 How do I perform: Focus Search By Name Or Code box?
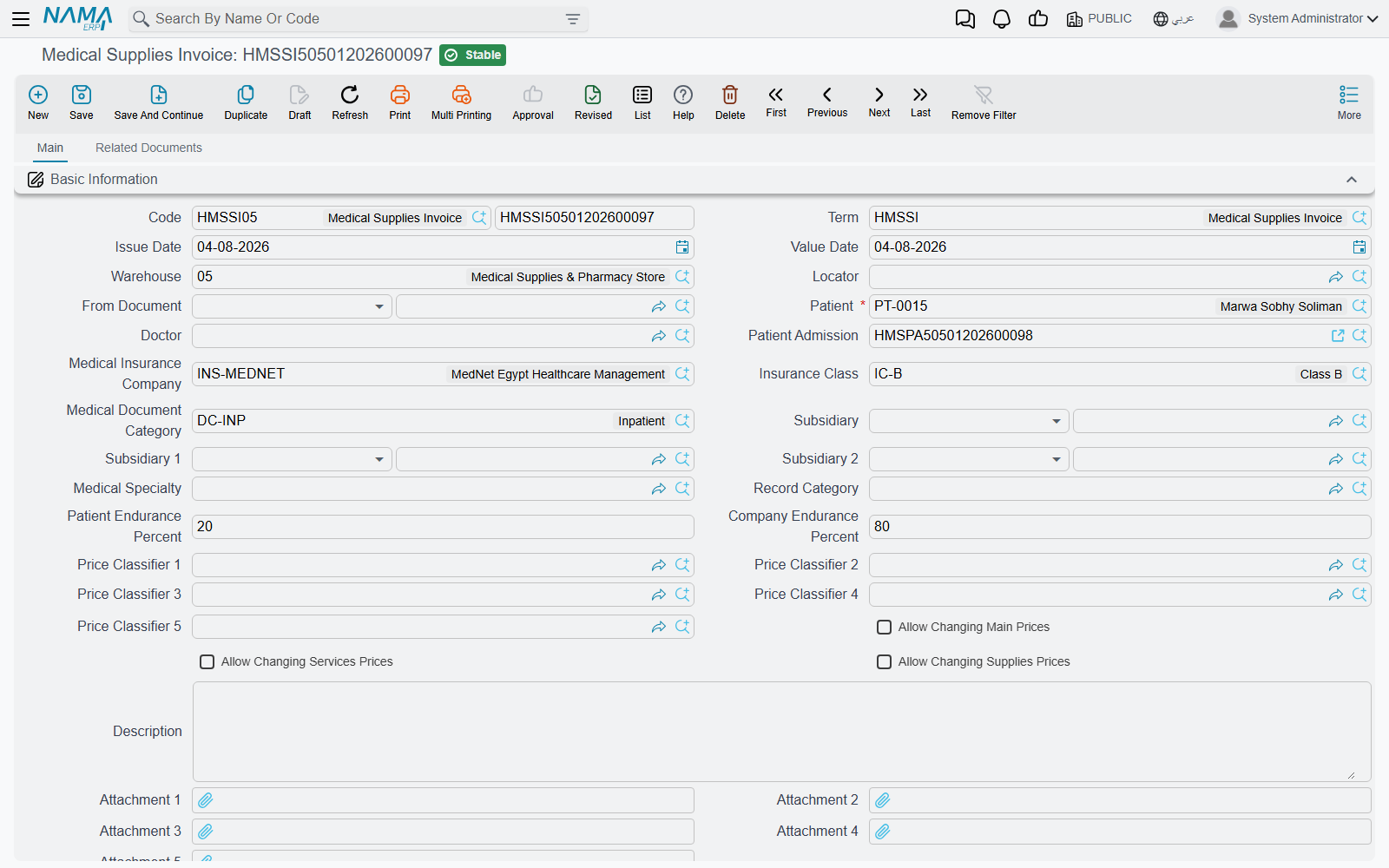[356, 19]
